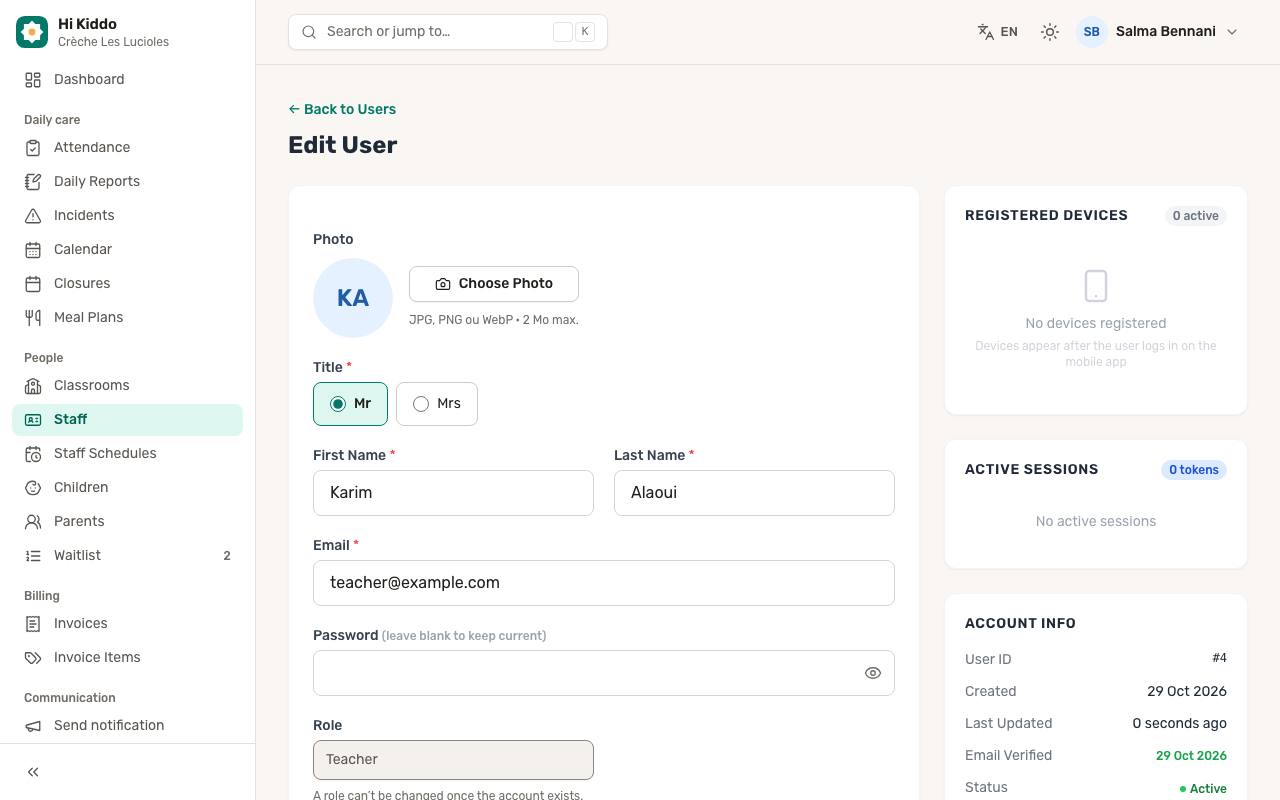Viewport: 1280px width, 800px height.
Task: Click the Email field with teacher@example.com
Action: tap(604, 583)
